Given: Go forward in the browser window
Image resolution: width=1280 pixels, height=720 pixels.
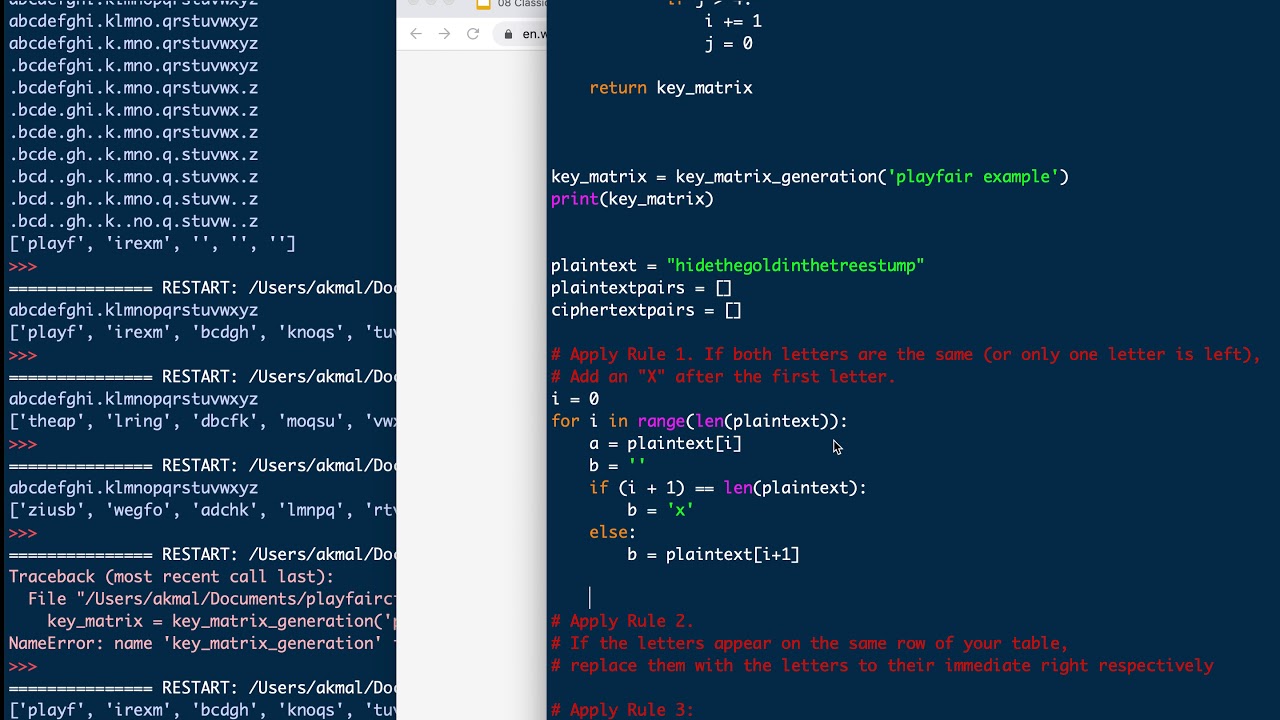Looking at the screenshot, I should 444,34.
